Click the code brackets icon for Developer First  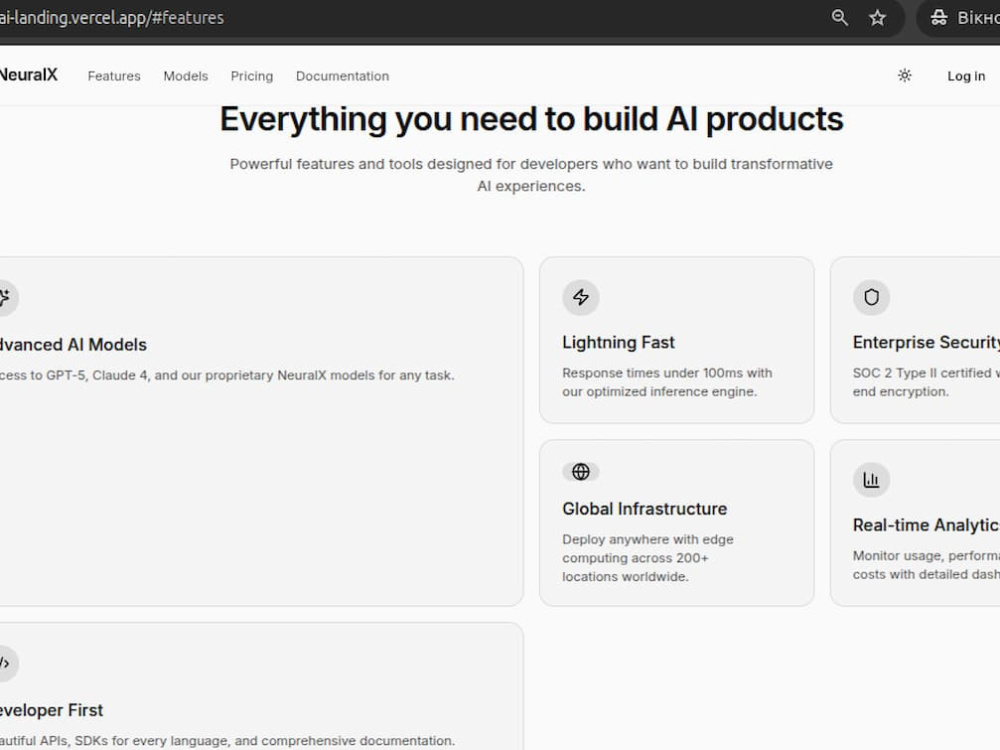(4, 663)
